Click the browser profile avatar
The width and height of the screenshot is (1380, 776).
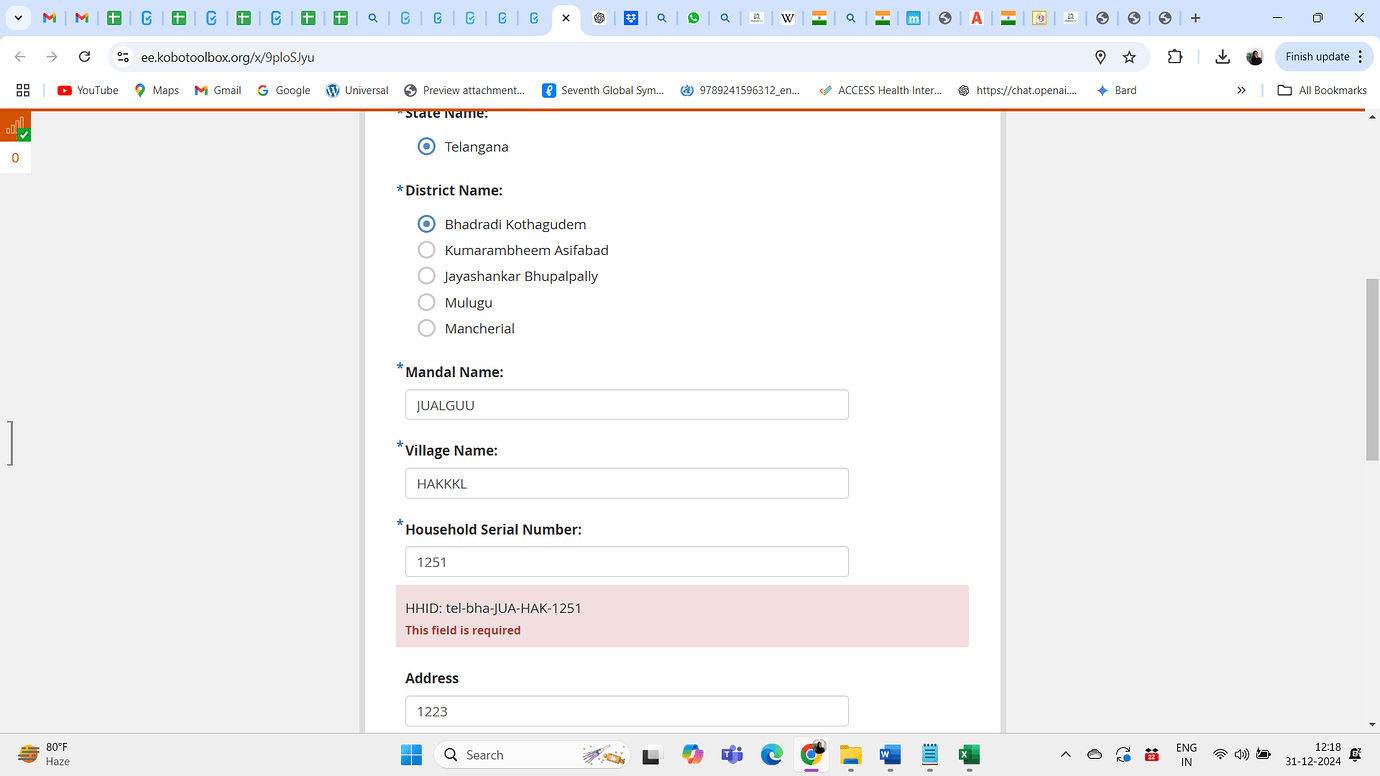tap(1254, 57)
